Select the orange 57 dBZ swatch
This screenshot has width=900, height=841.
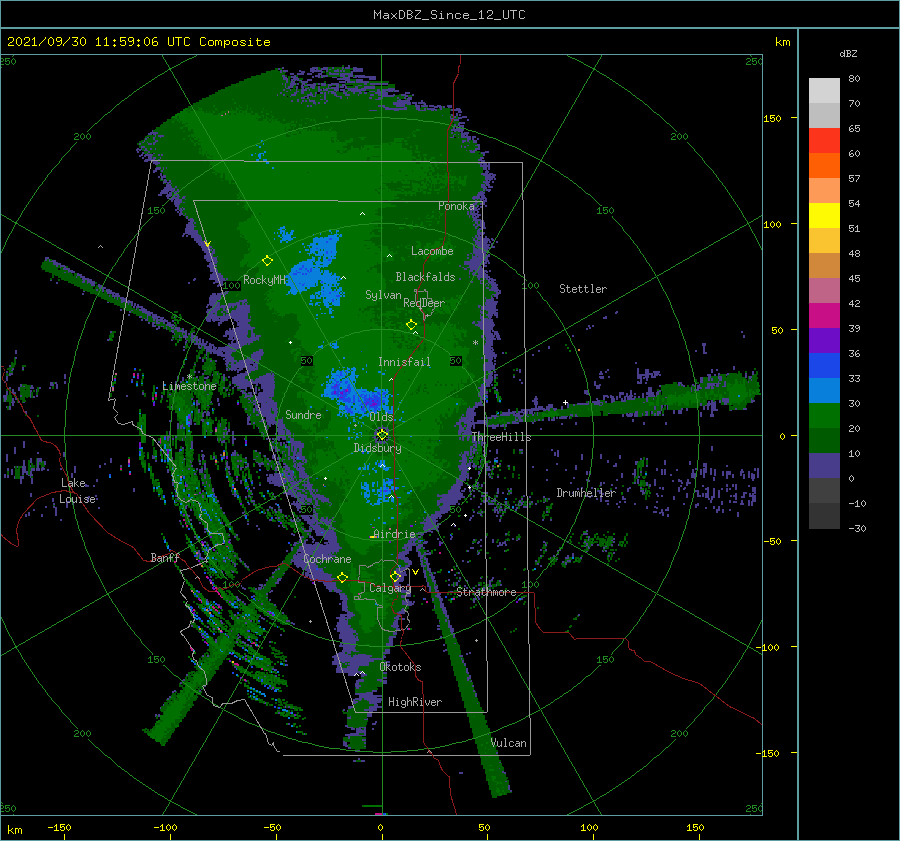point(824,165)
